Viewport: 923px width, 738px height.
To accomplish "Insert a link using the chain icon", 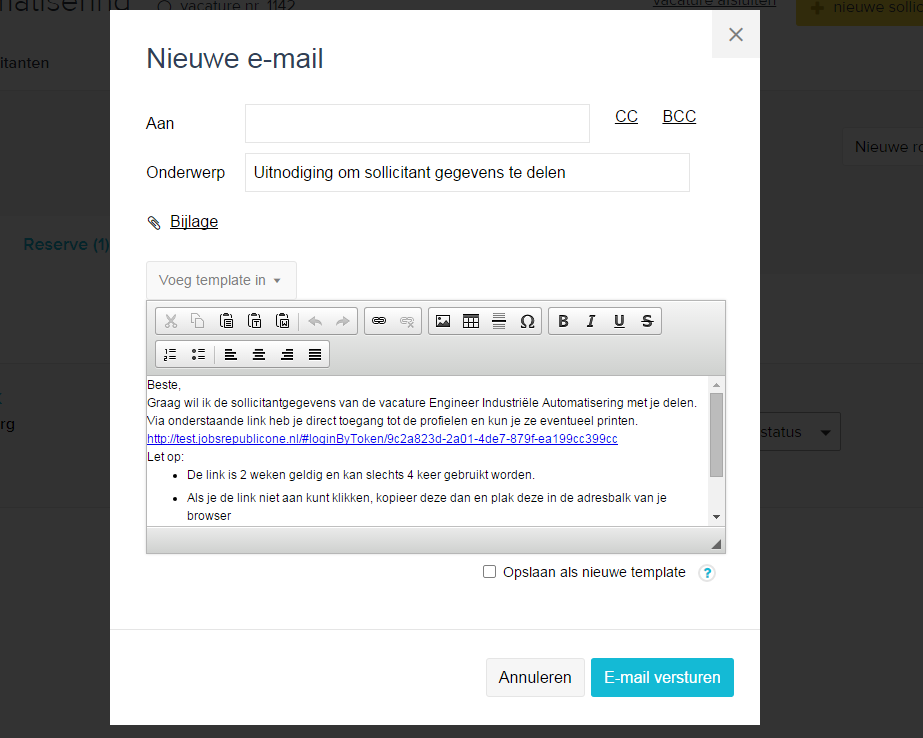I will click(x=379, y=321).
